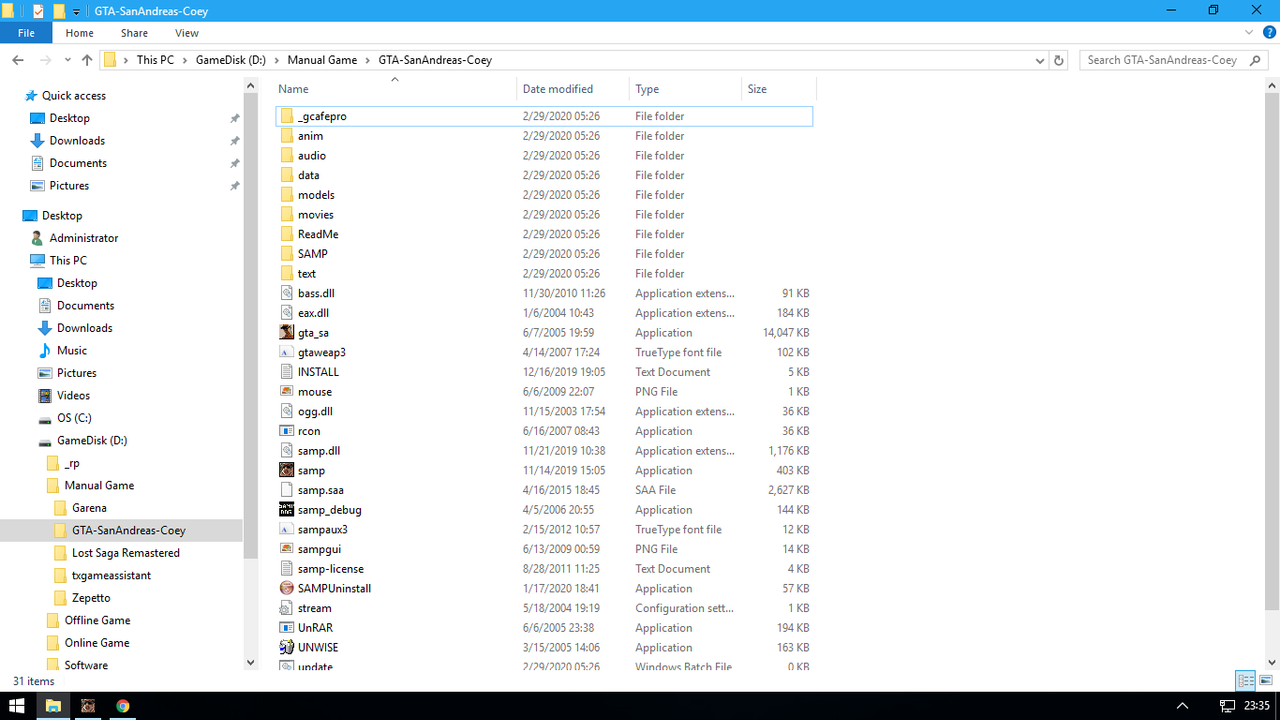Expand the Quick Access Toolbar customize dropdown
The height and width of the screenshot is (720, 1280).
point(77,11)
